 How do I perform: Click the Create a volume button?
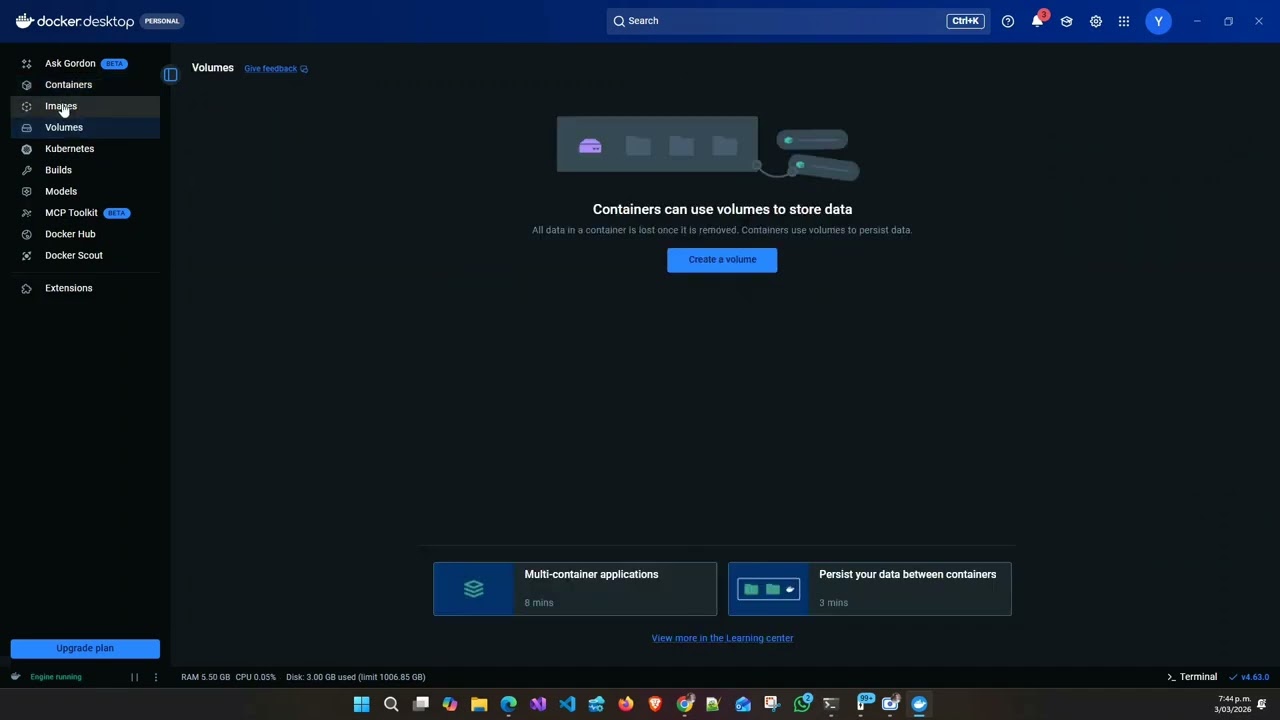coord(722,260)
